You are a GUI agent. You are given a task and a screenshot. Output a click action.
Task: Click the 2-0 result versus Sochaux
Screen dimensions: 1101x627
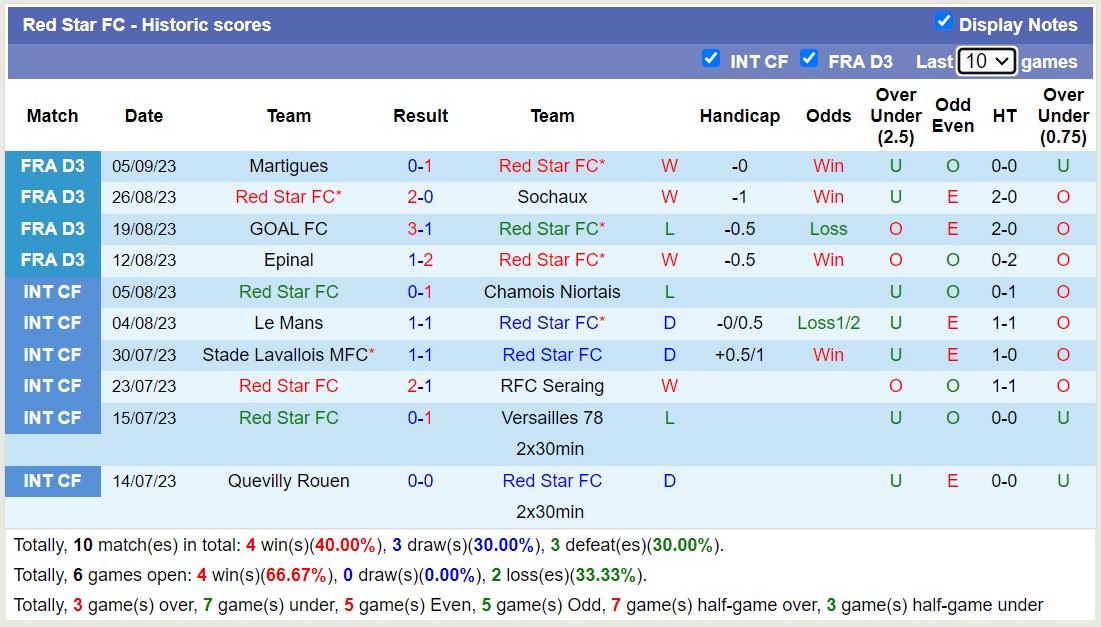[420, 196]
